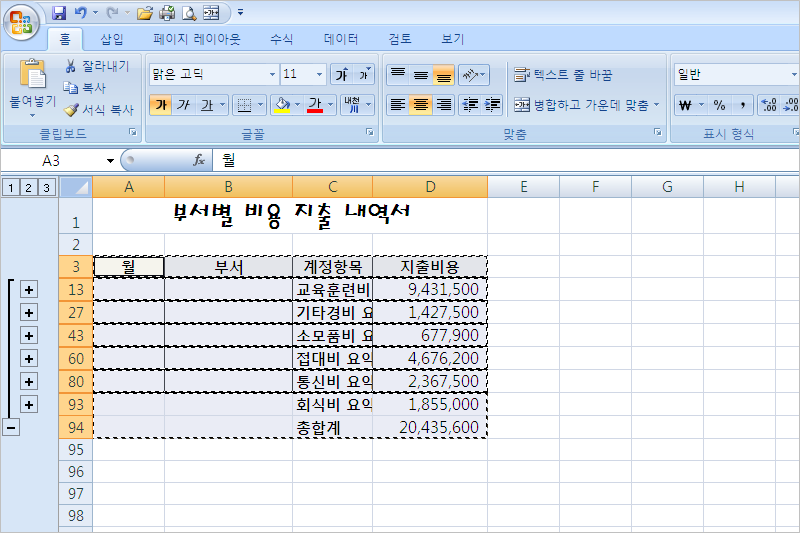Apply the yellow fill color bucket

[x=281, y=105]
